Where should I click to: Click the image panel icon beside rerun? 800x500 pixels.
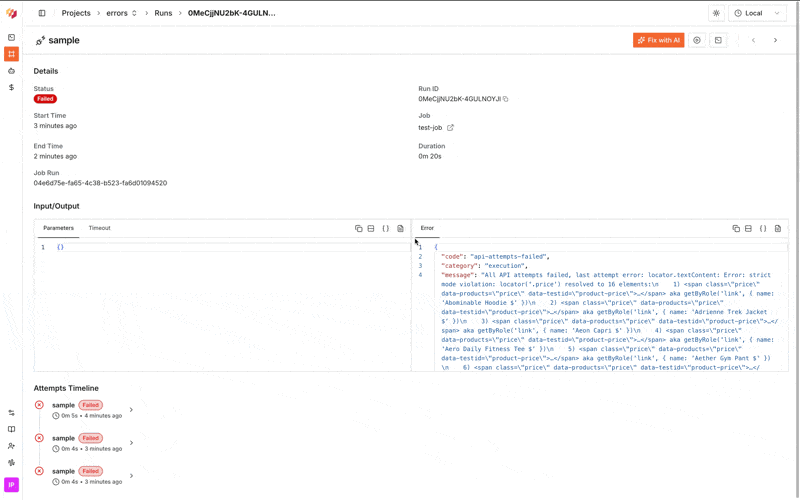point(718,40)
